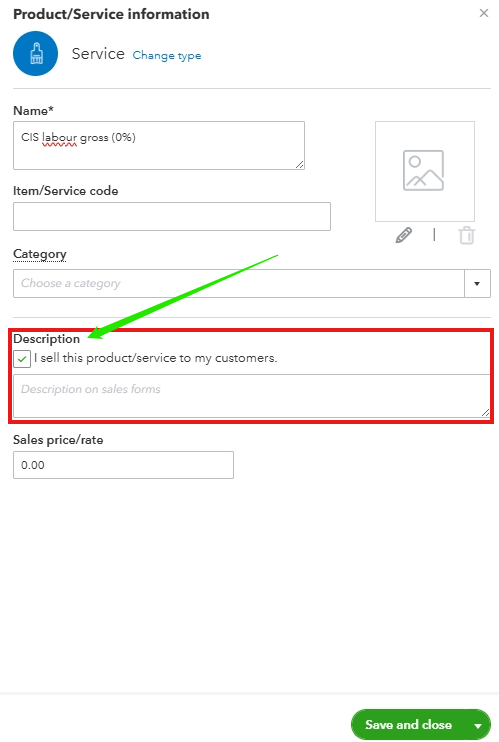This screenshot has height=742, width=499.
Task: Expand the Category dropdown arrow
Action: (477, 283)
